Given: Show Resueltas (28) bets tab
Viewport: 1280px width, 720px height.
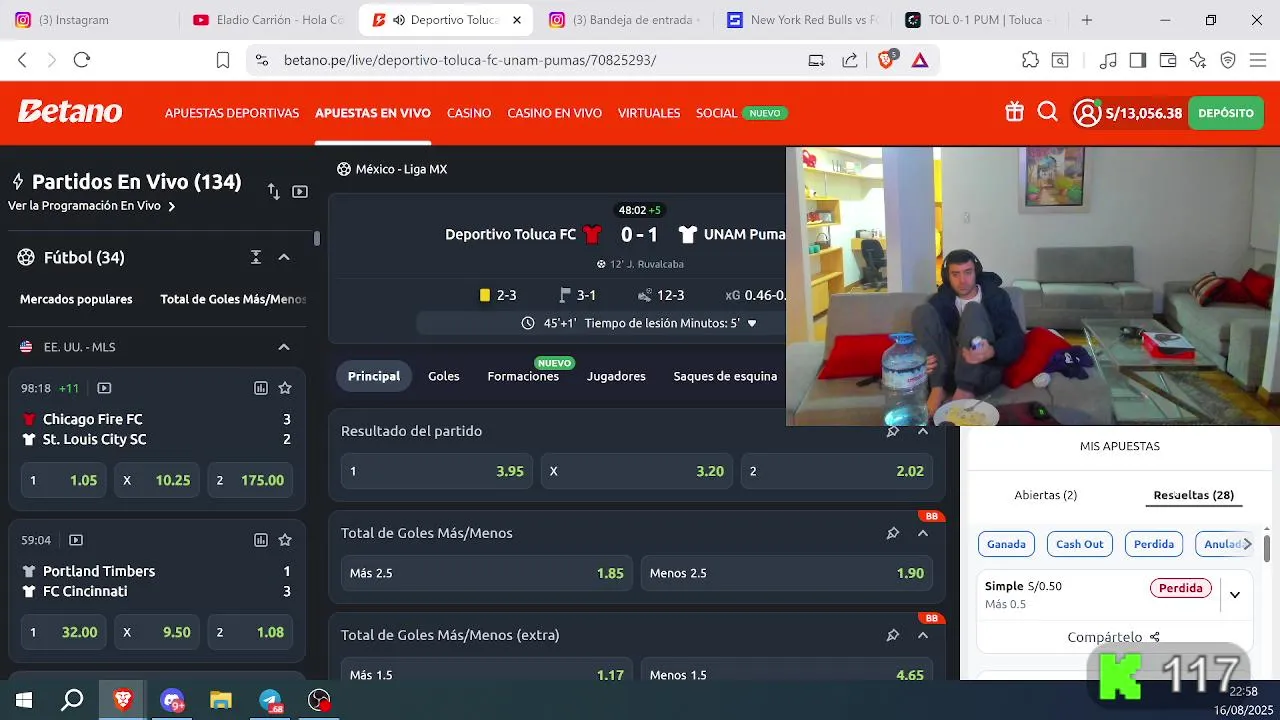Looking at the screenshot, I should coord(1194,495).
